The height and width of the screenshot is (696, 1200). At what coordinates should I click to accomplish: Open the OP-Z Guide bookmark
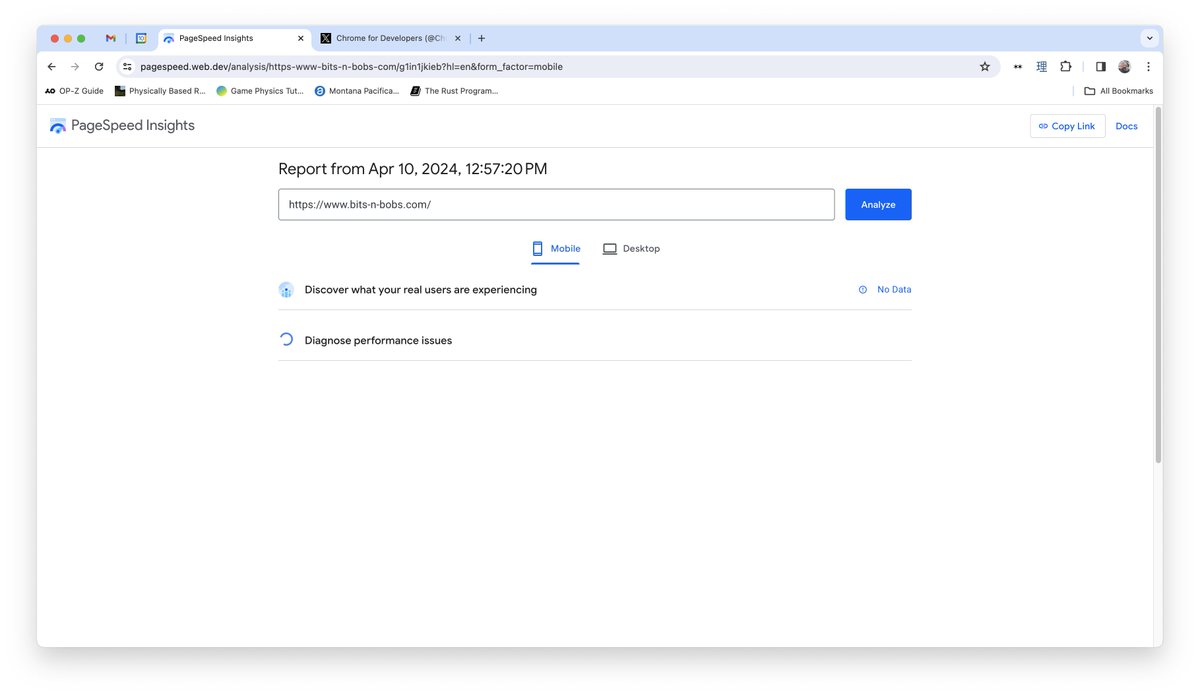74,91
